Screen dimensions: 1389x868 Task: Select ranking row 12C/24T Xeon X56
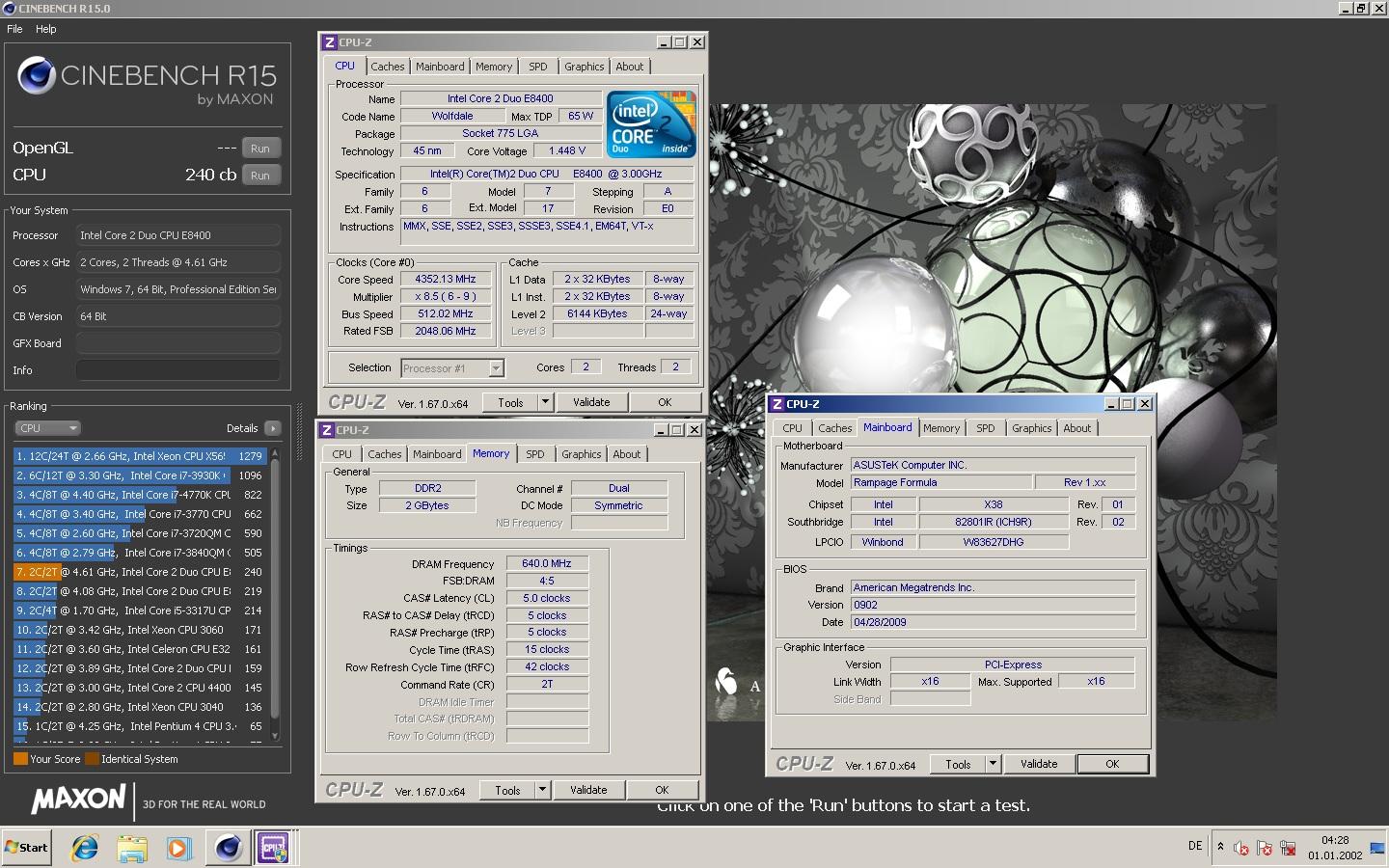pos(140,456)
